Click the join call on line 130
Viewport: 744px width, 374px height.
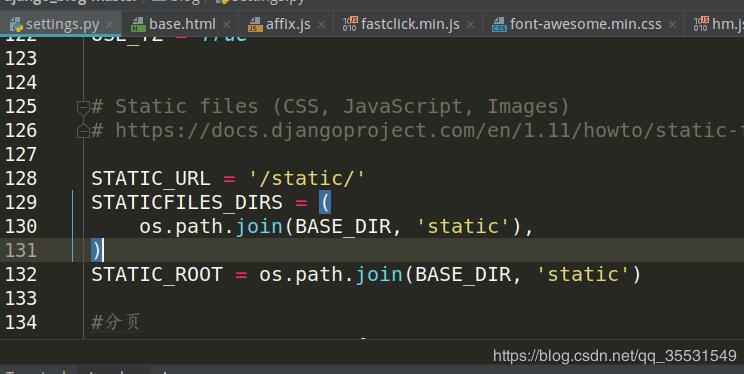259,226
